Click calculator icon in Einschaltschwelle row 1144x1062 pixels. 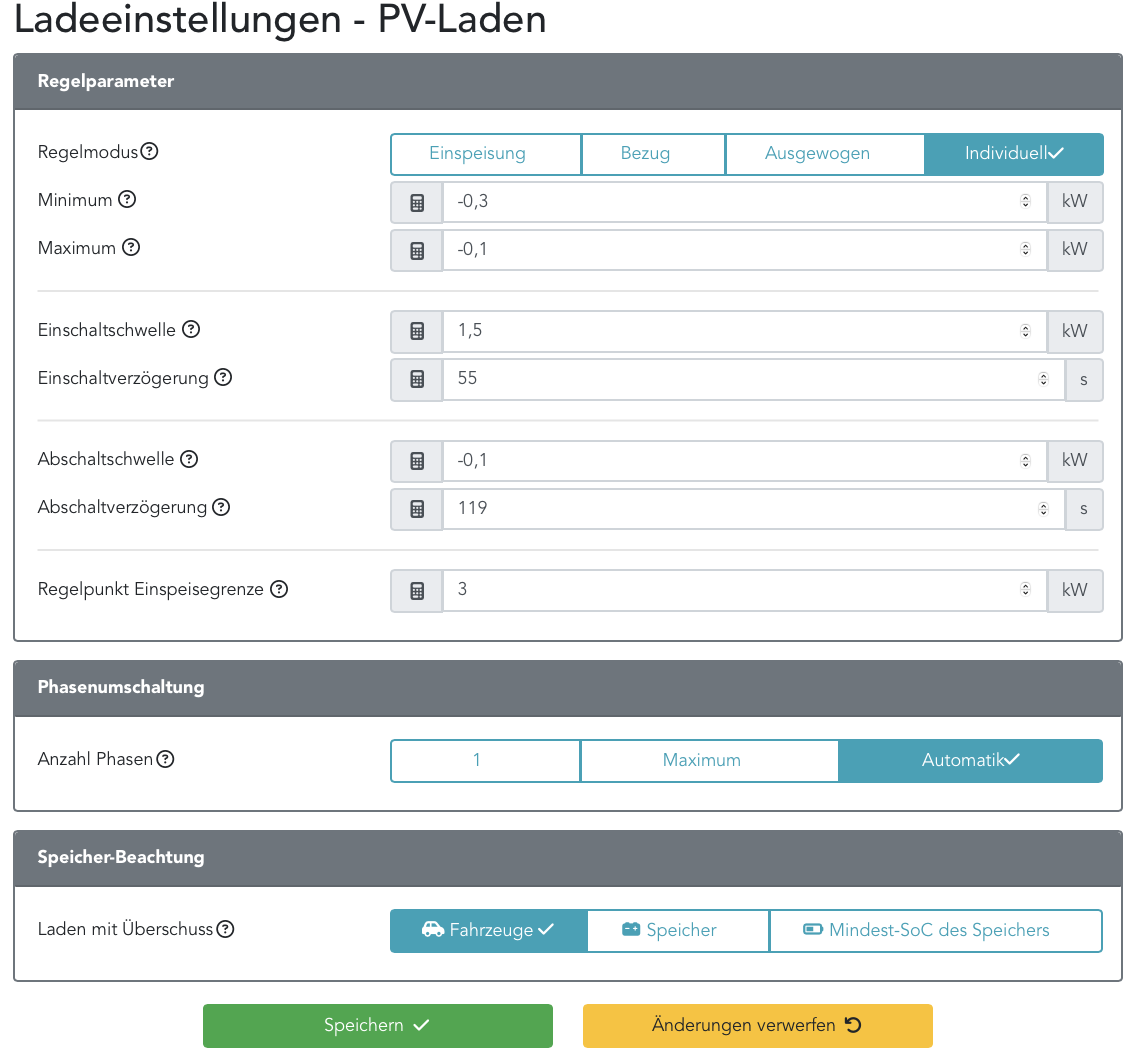click(417, 331)
